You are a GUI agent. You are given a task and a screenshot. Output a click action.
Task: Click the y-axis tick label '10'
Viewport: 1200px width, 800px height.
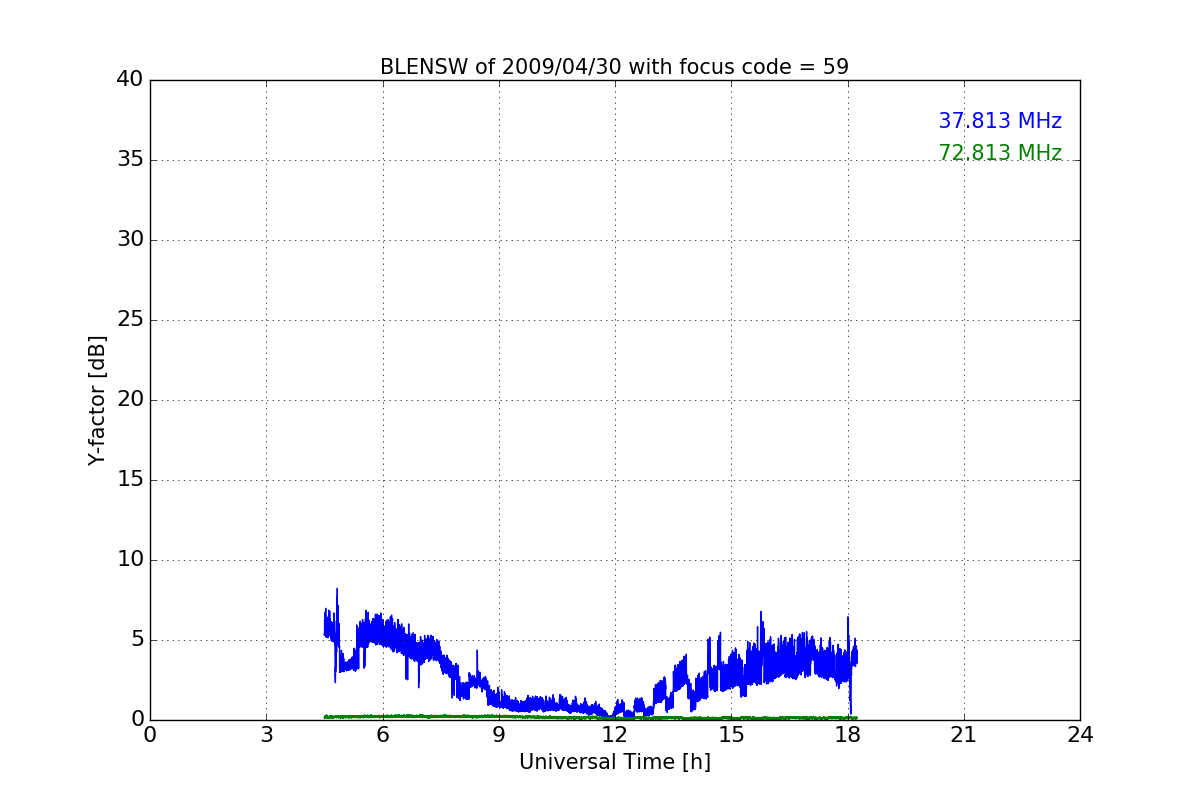(x=130, y=560)
